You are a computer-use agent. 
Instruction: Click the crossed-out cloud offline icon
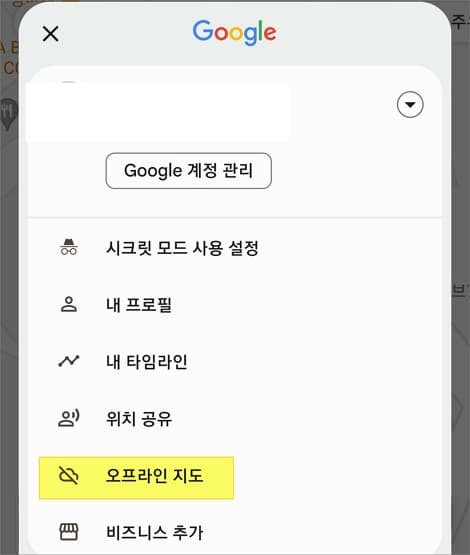[x=69, y=475]
